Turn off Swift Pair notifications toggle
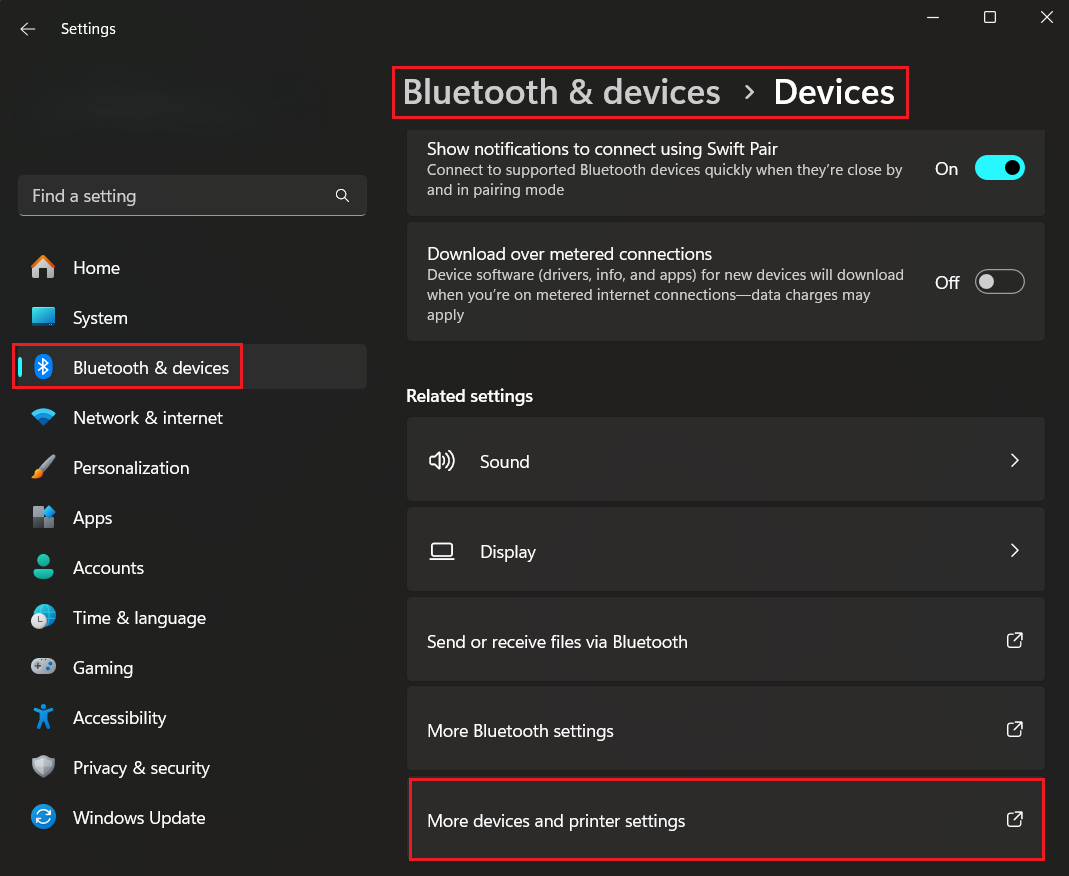Screen dimensions: 1069x876 pyautogui.click(x=1000, y=169)
